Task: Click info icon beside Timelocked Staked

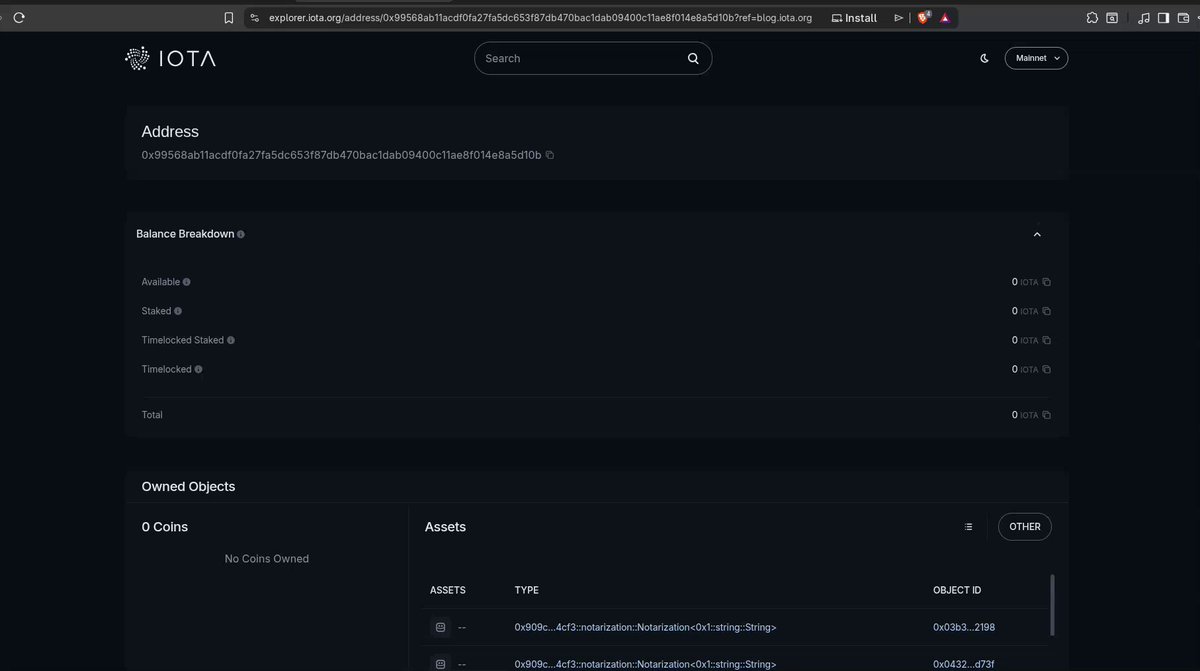Action: pos(231,340)
